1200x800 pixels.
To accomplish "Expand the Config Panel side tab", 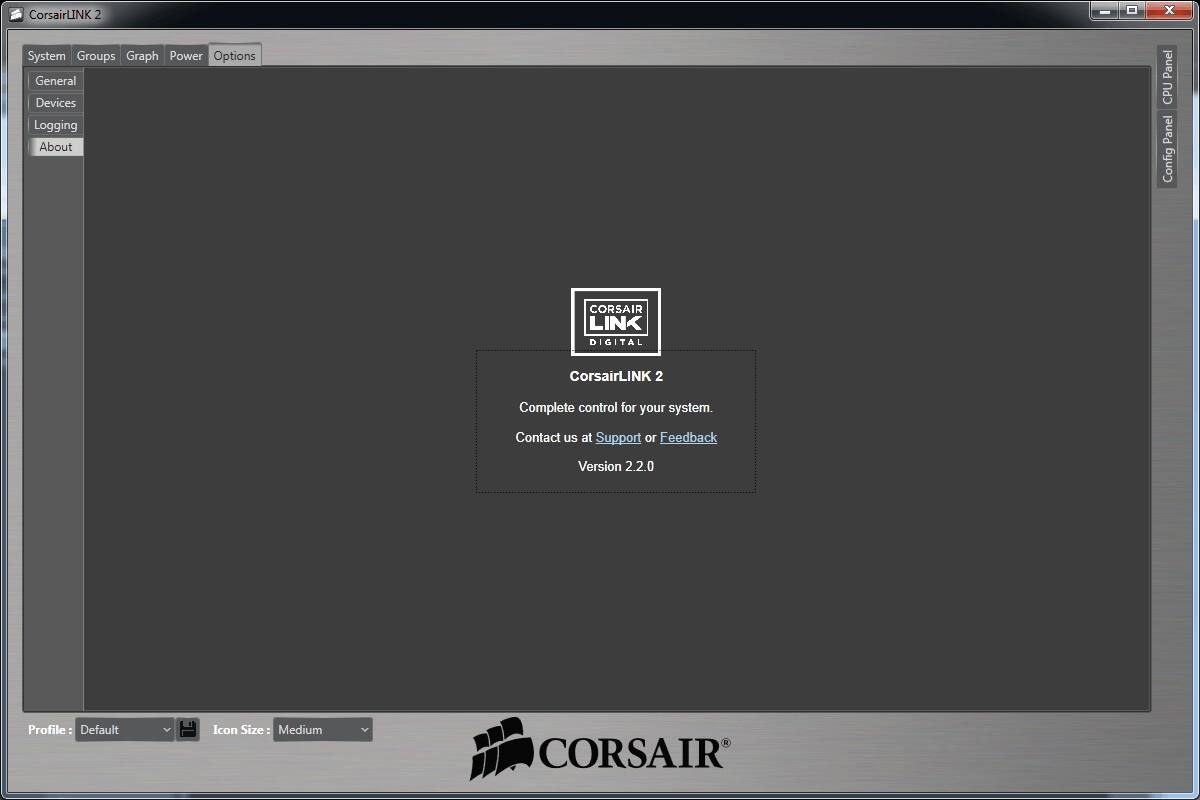I will click(1167, 148).
